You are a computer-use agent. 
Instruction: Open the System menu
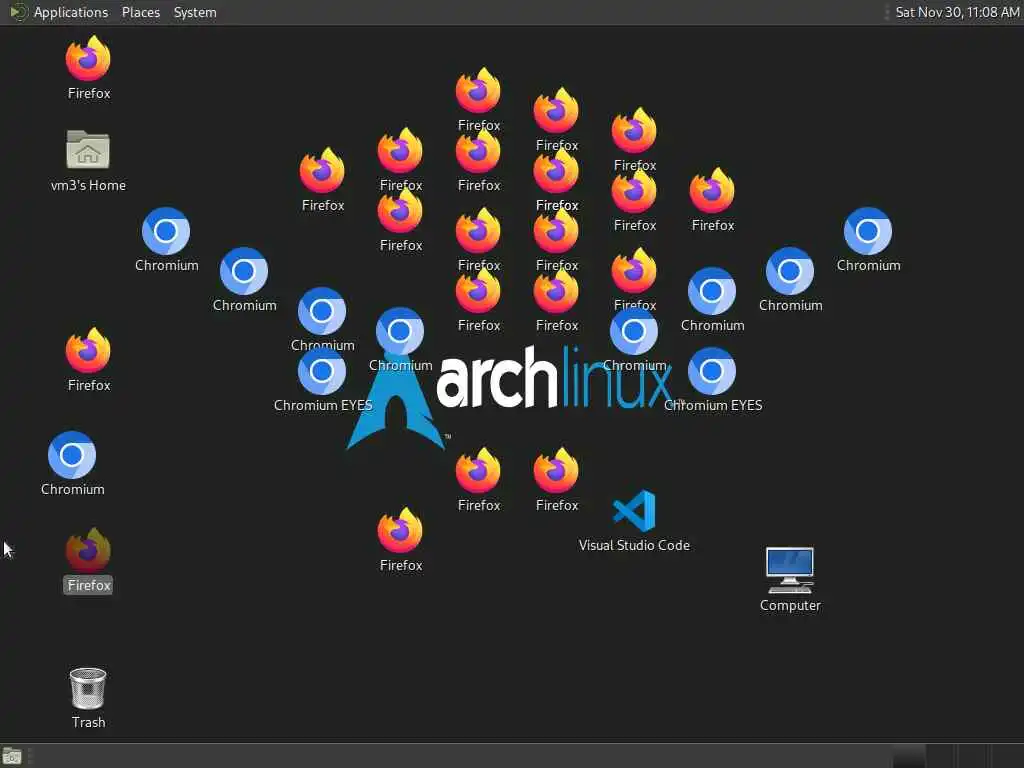pyautogui.click(x=195, y=12)
